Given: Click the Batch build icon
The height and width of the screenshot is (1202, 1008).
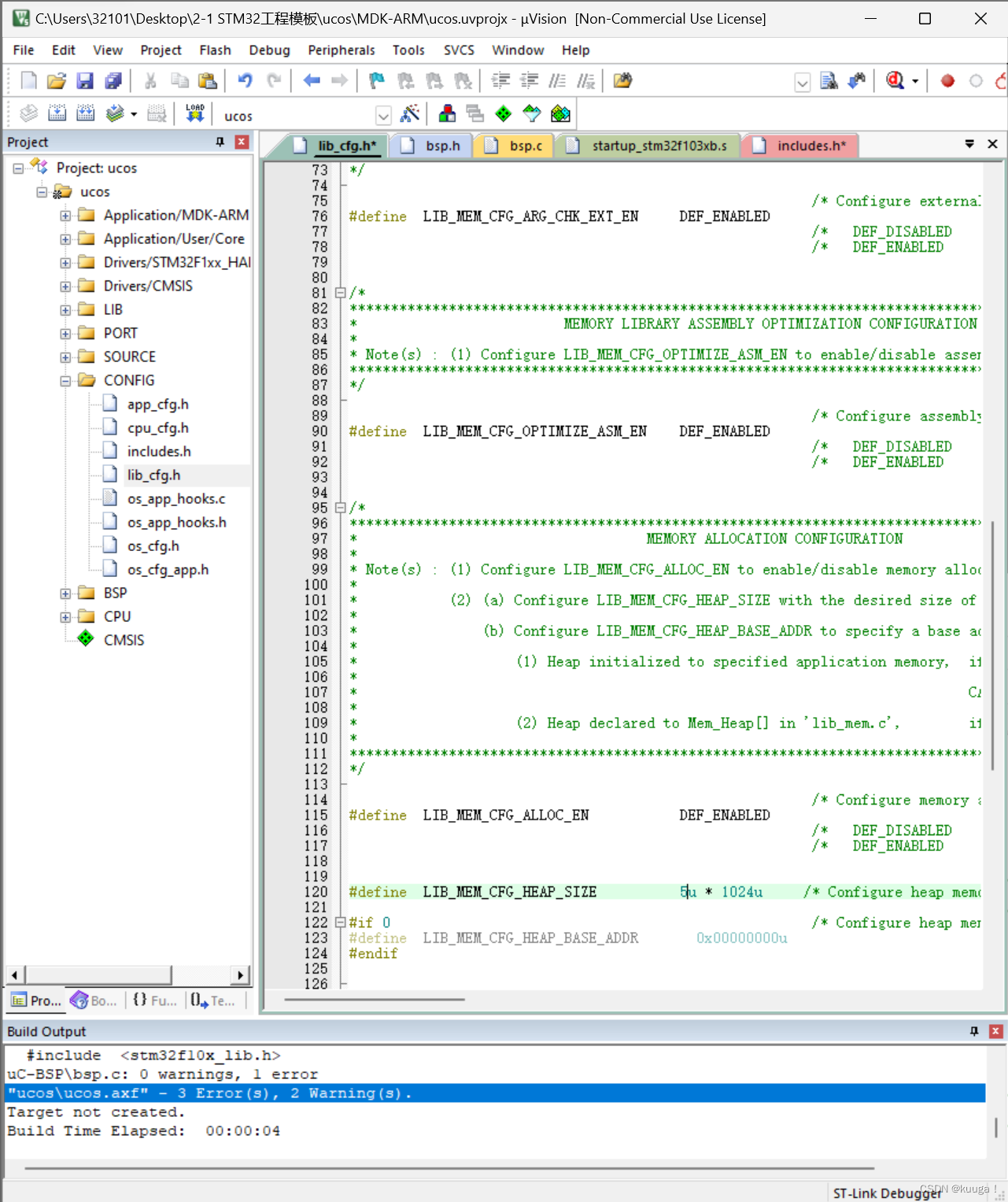Looking at the screenshot, I should [x=115, y=113].
